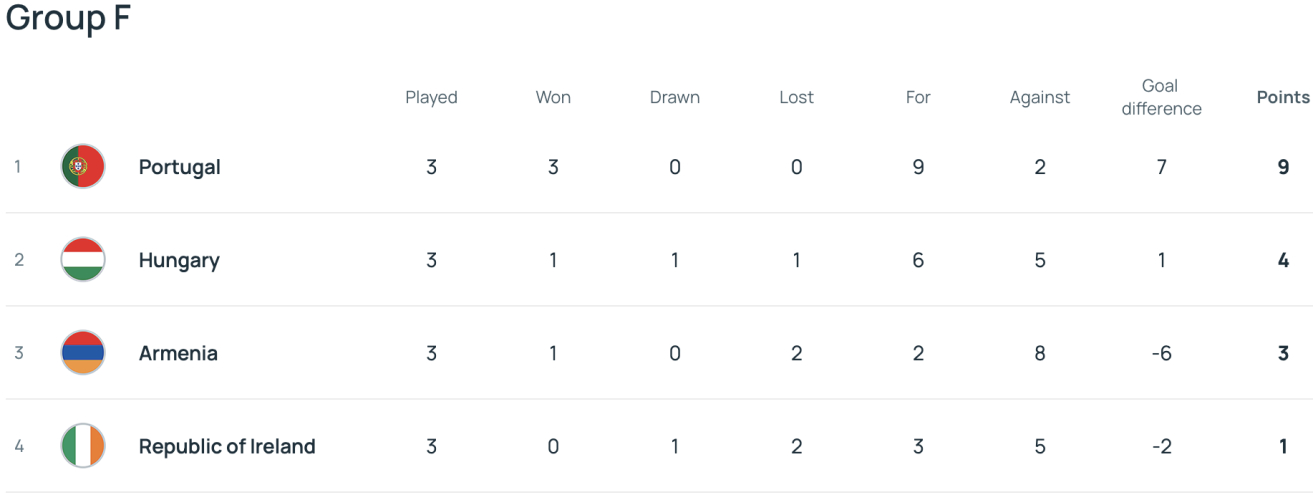1313x500 pixels.
Task: Click the Lost column header
Action: (x=796, y=97)
